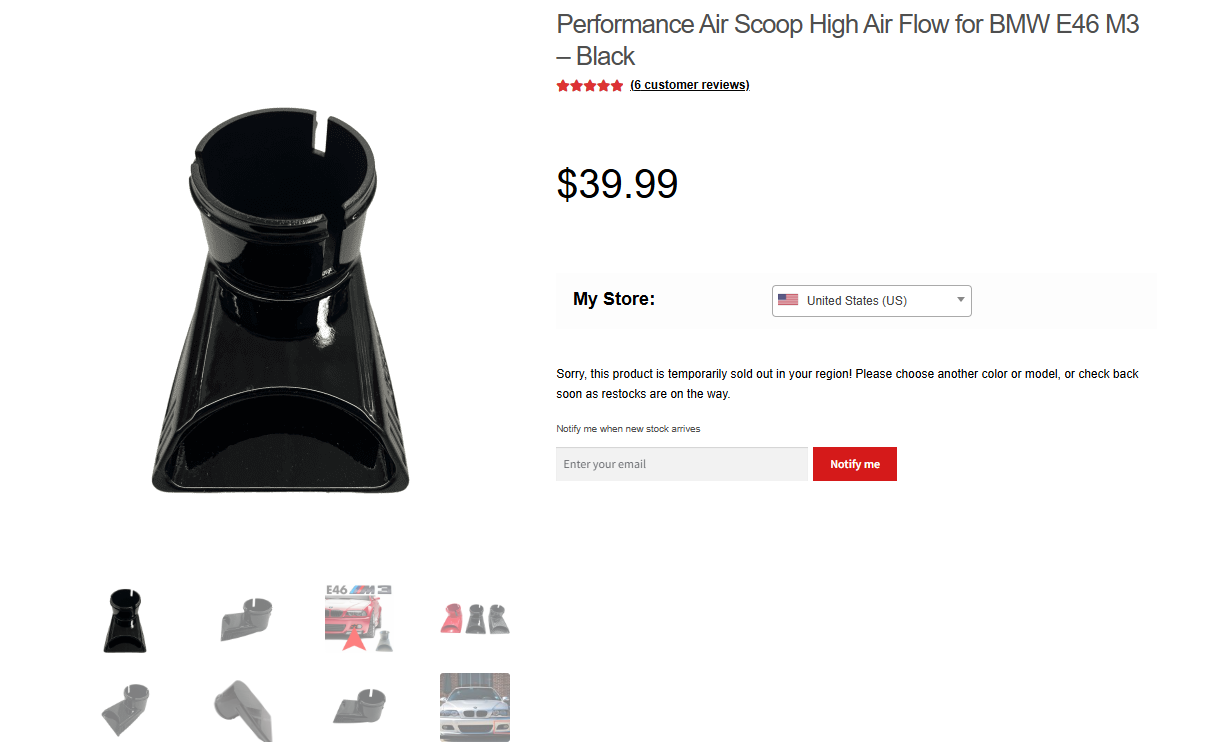Select the silver BMW front photo thumbnail
This screenshot has width=1231, height=755.
(x=475, y=707)
